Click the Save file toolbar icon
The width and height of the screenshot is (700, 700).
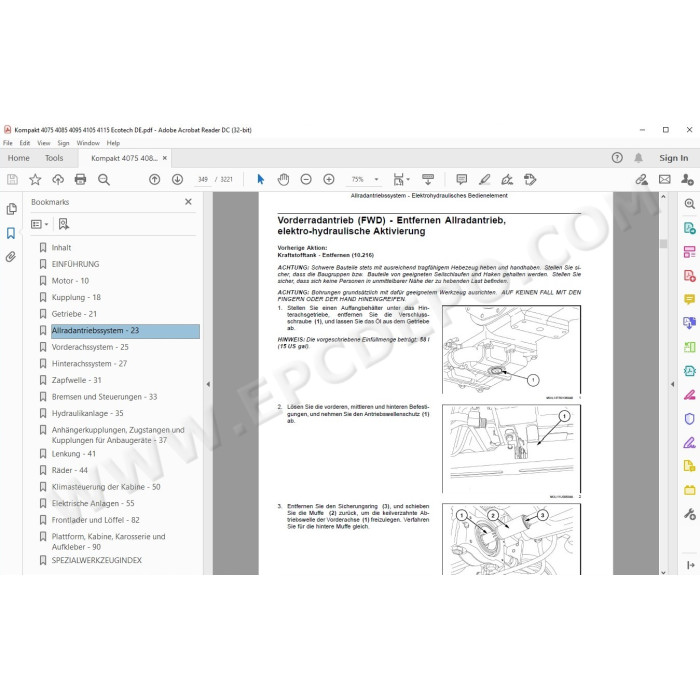(12, 179)
